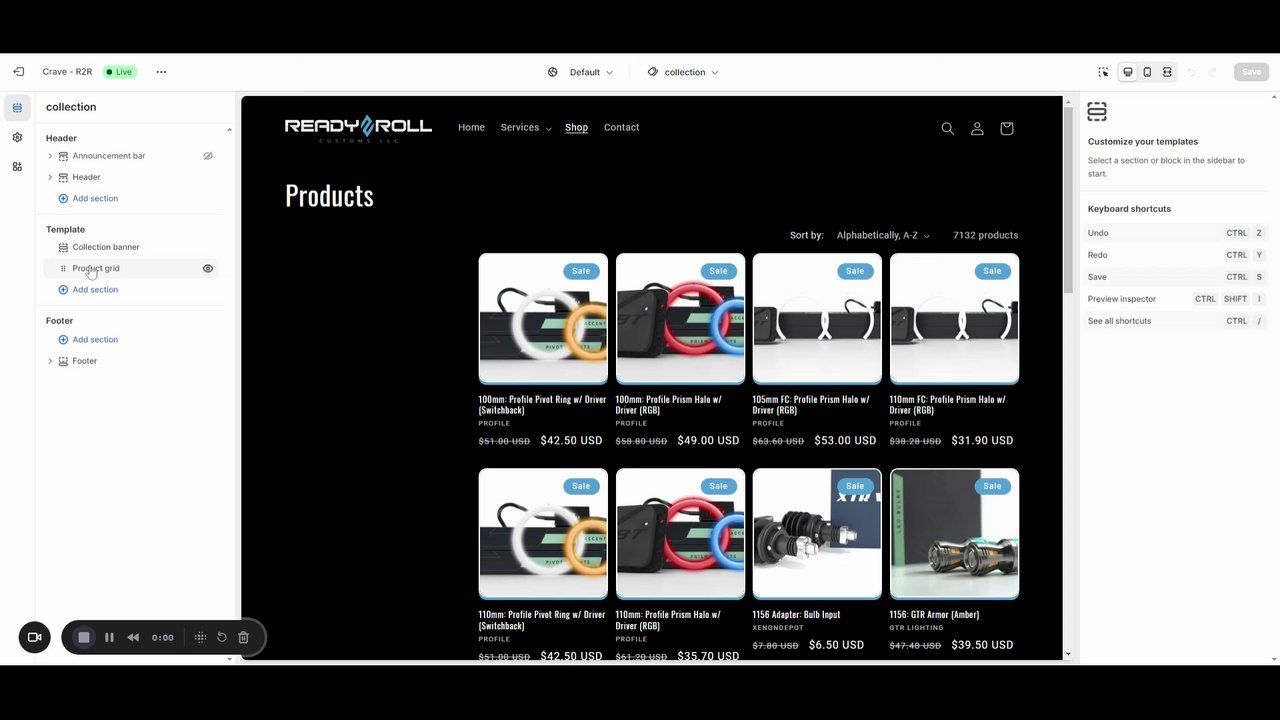
Task: Open Theme settings gear in left rail
Action: [17, 137]
